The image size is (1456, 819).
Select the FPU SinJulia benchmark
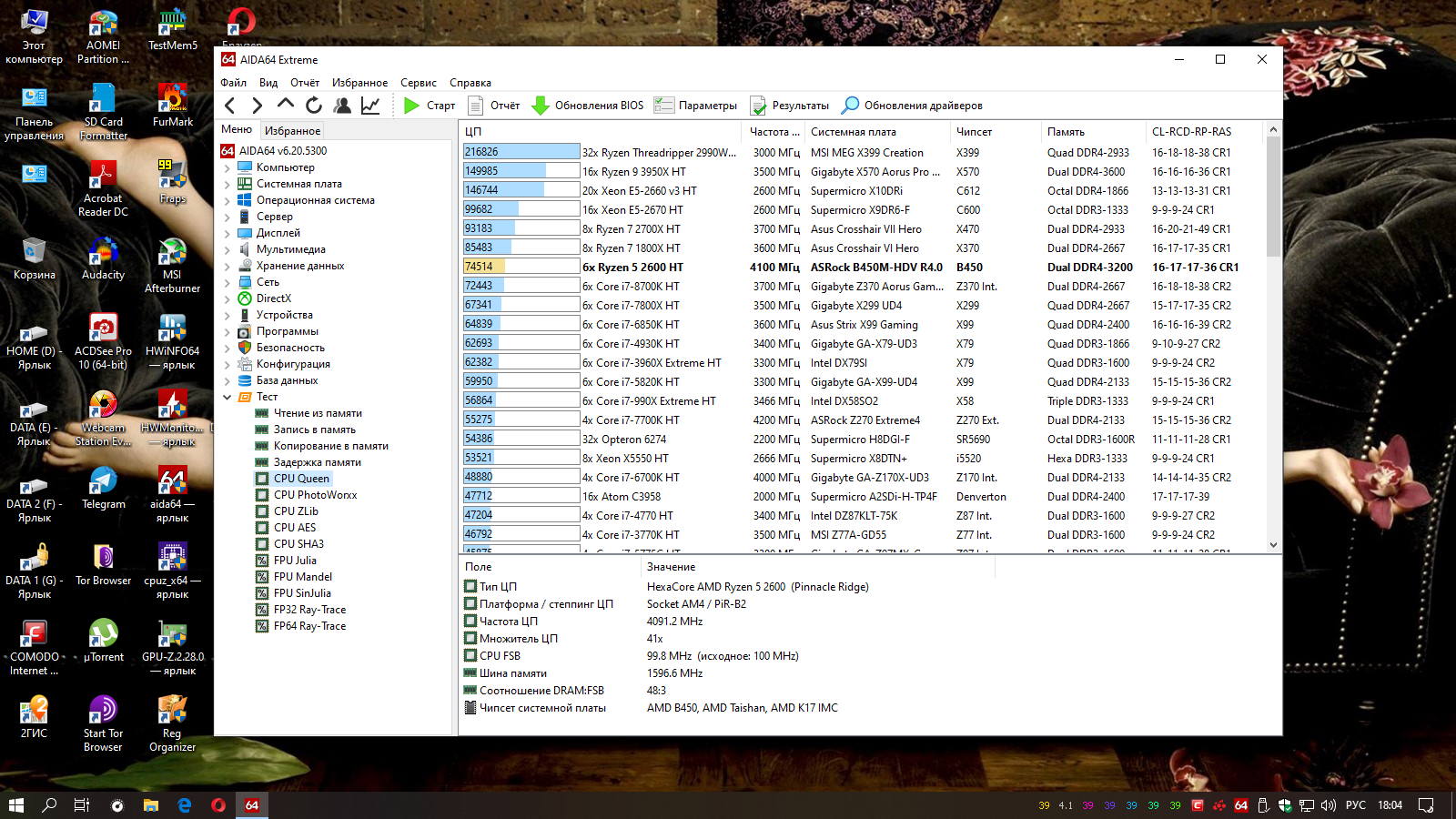(x=302, y=593)
